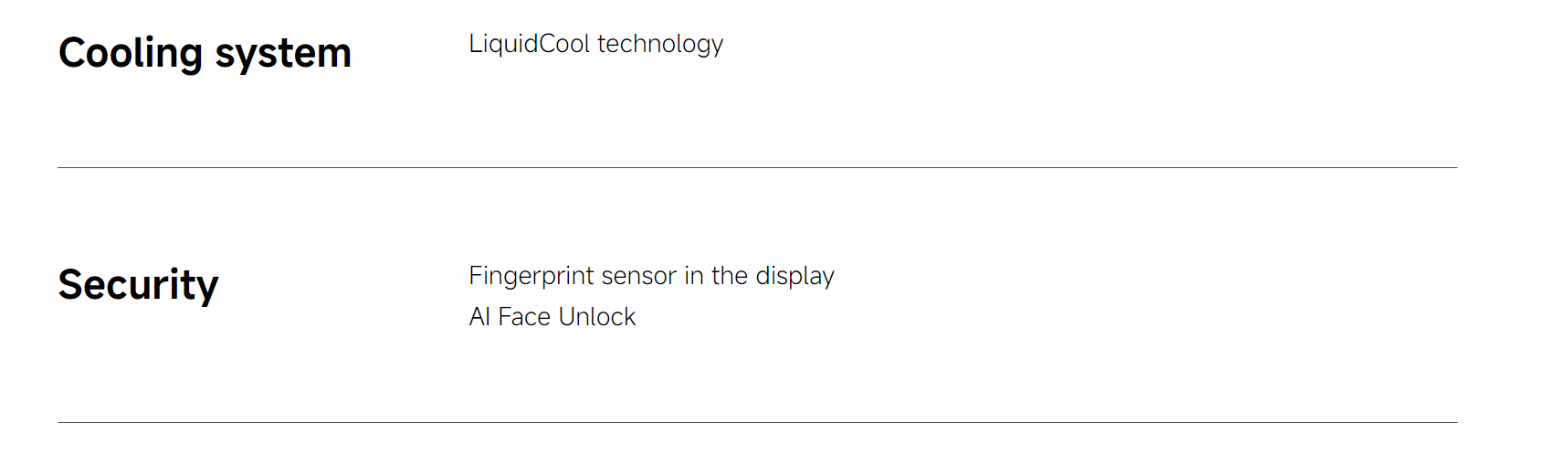Click the word "Cooling" in the heading

click(131, 53)
